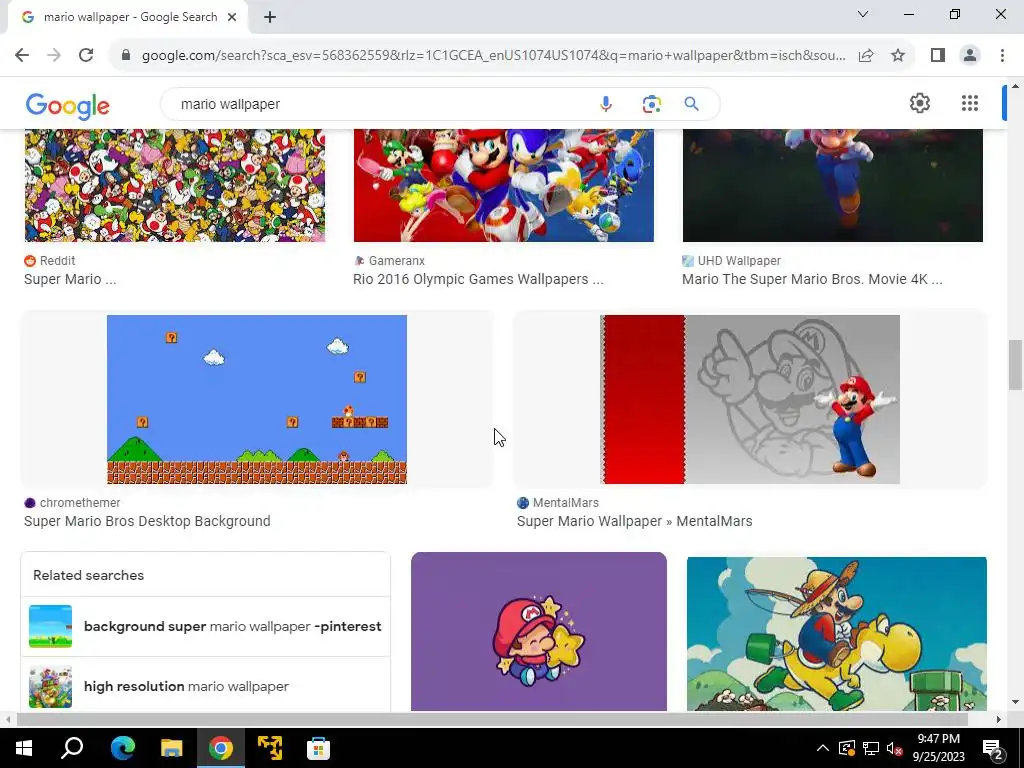This screenshot has width=1024, height=768.
Task: Click the scroll up arrow
Action: click(x=1015, y=86)
